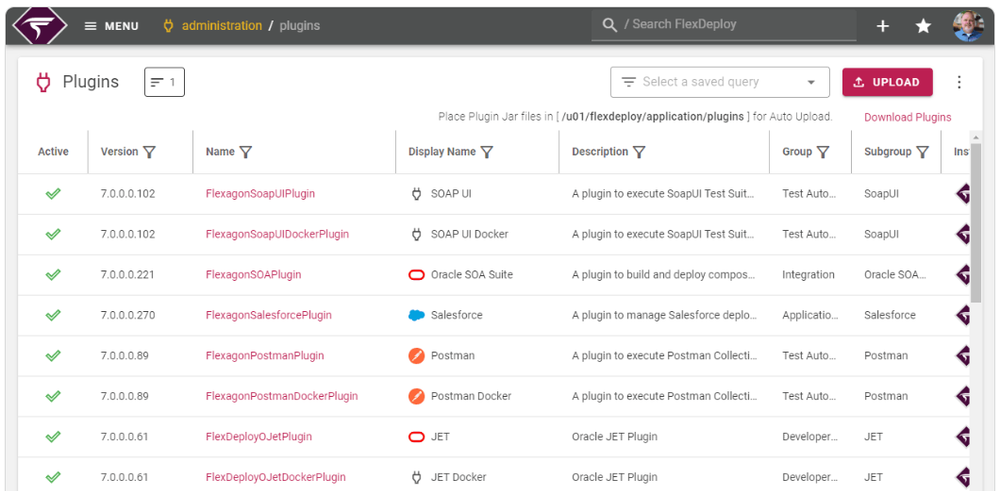Image resolution: width=1000 pixels, height=491 pixels.
Task: Click the plus add icon in header
Action: (883, 26)
